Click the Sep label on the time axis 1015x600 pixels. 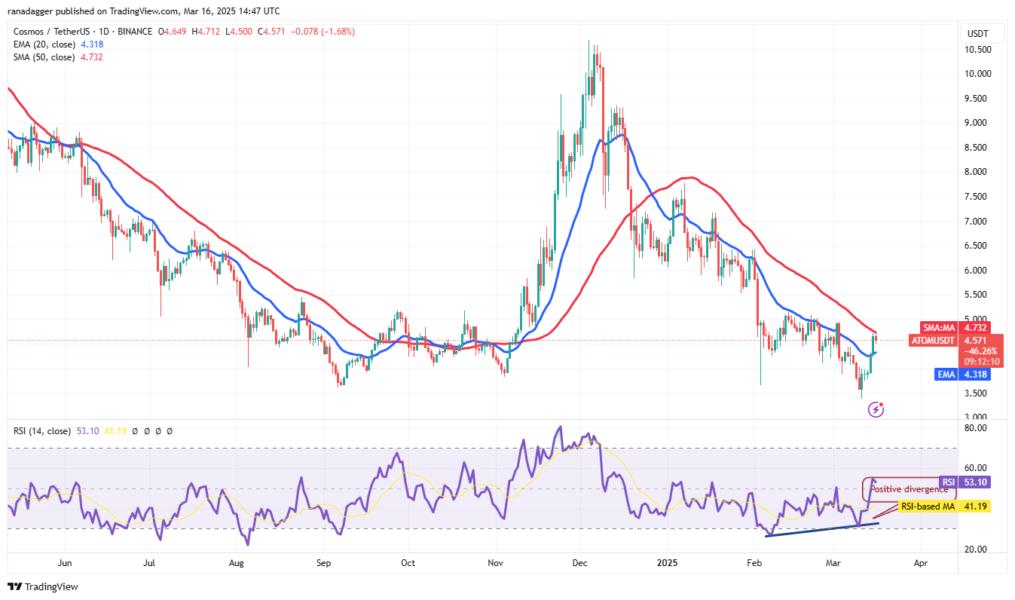[324, 563]
